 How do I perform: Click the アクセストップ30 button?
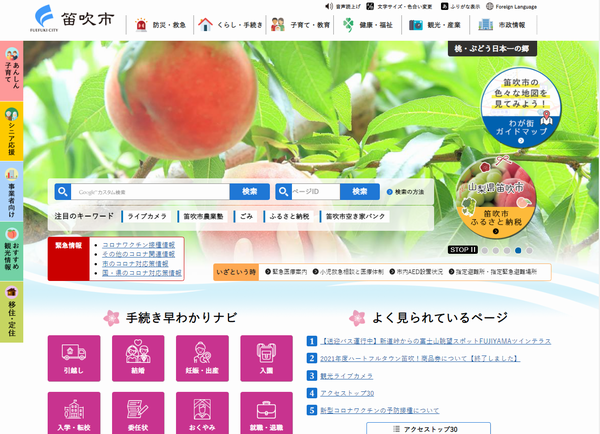(x=428, y=429)
